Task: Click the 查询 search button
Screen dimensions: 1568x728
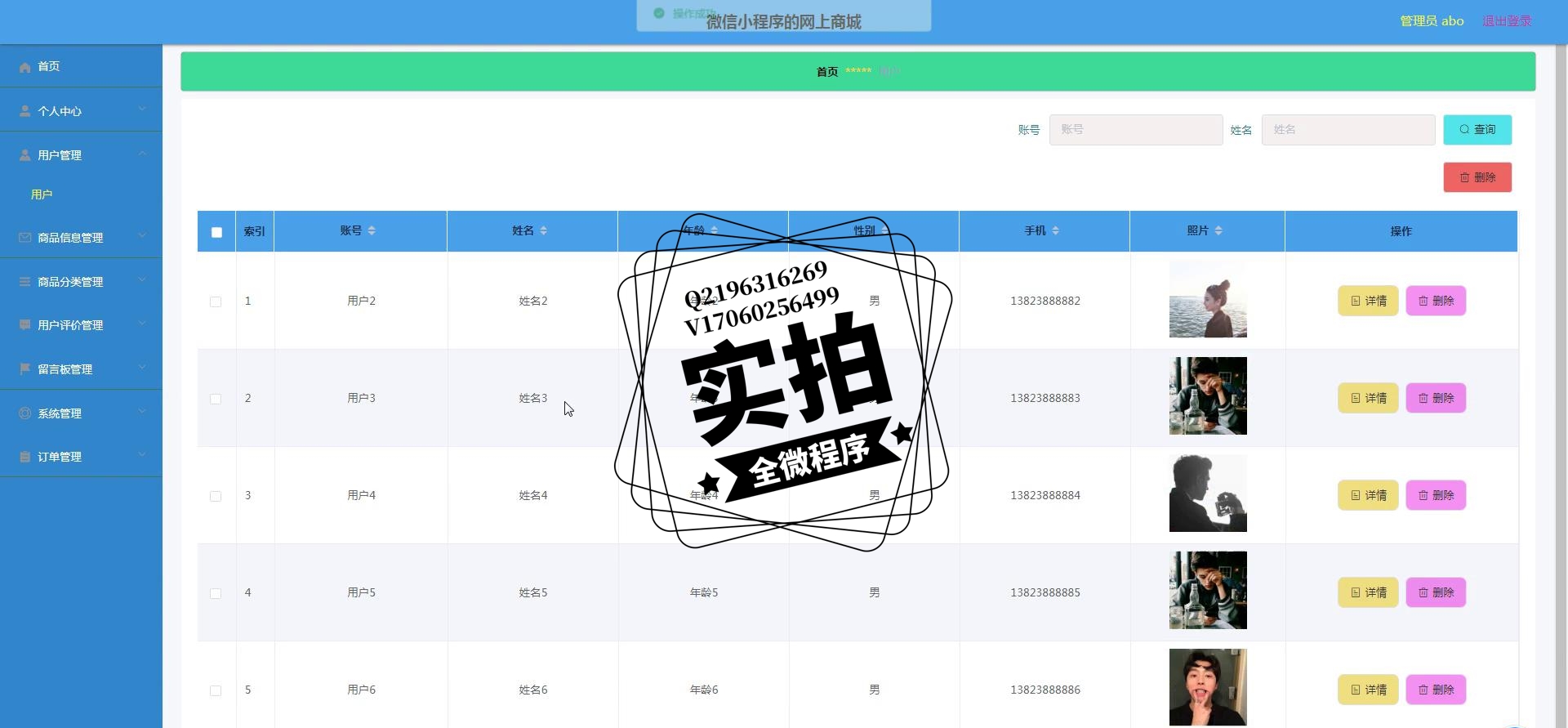Action: (x=1477, y=129)
